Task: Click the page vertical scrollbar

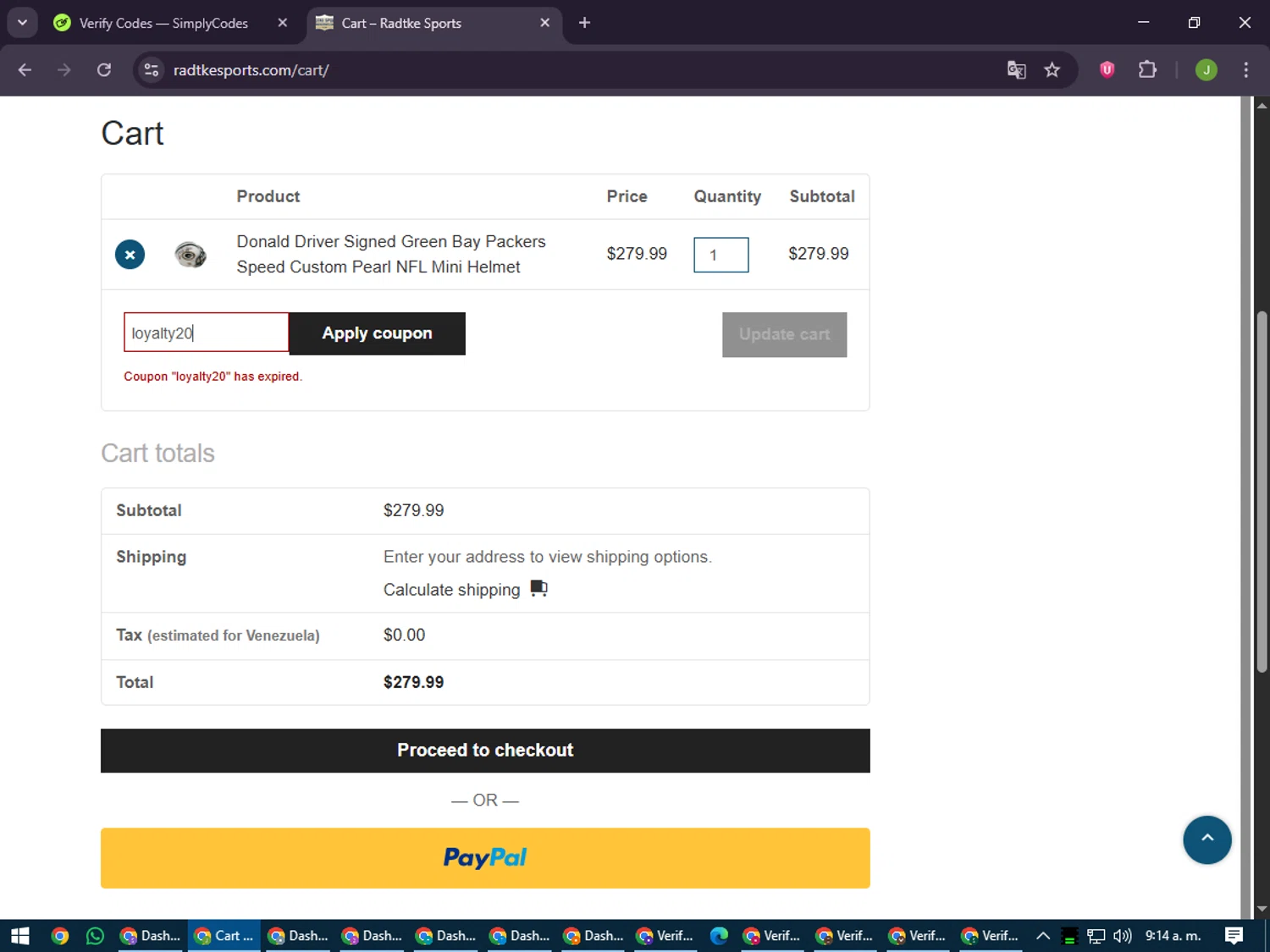Action: pyautogui.click(x=1262, y=491)
